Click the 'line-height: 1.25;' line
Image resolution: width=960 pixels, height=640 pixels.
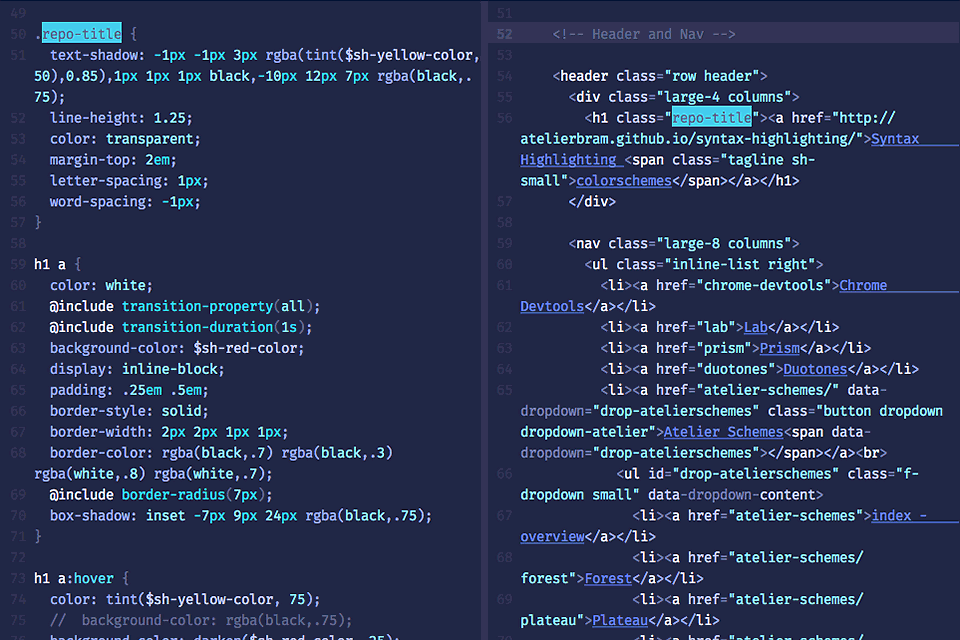click(x=121, y=118)
